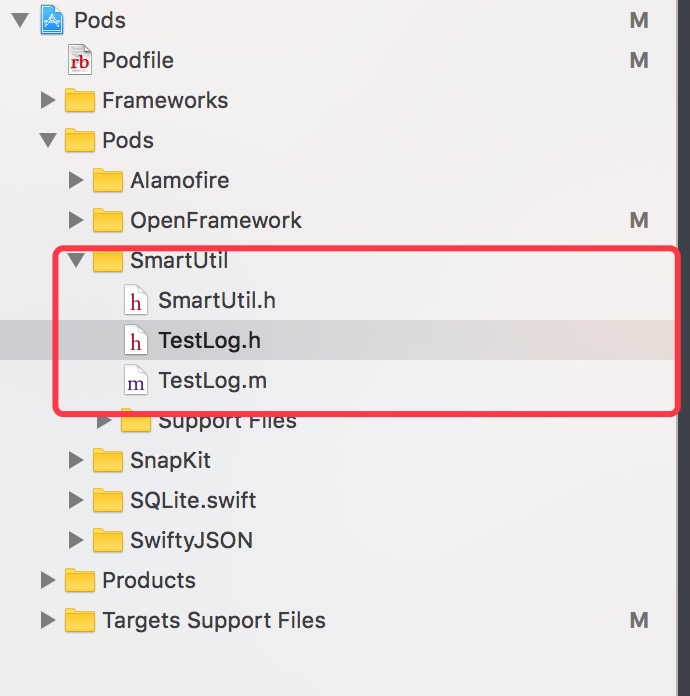Image resolution: width=690 pixels, height=696 pixels.
Task: Select the TestLog.m file name
Action: coord(213,381)
